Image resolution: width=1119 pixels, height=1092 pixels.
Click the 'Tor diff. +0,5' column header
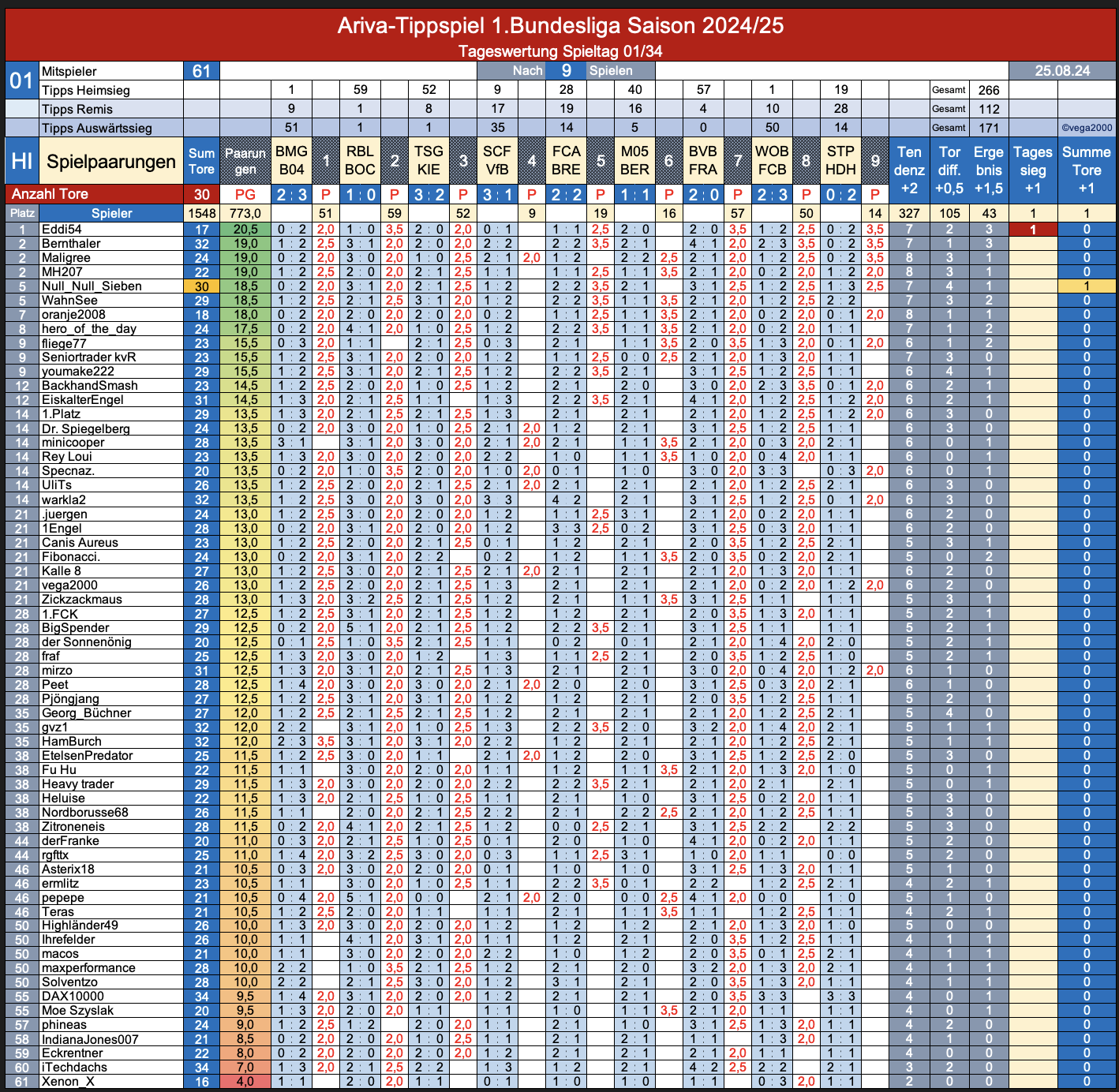point(949,170)
